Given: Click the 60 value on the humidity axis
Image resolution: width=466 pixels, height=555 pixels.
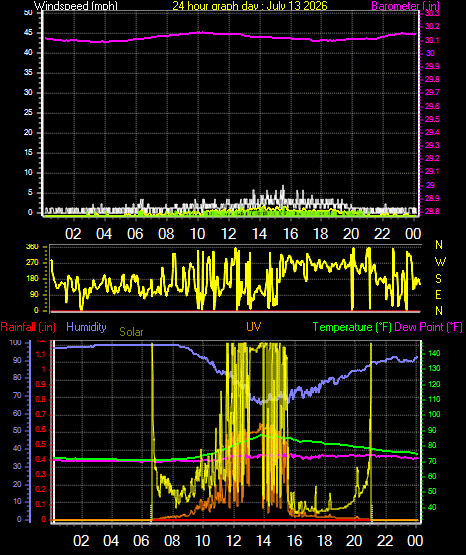Looking at the screenshot, I should click(17, 413).
